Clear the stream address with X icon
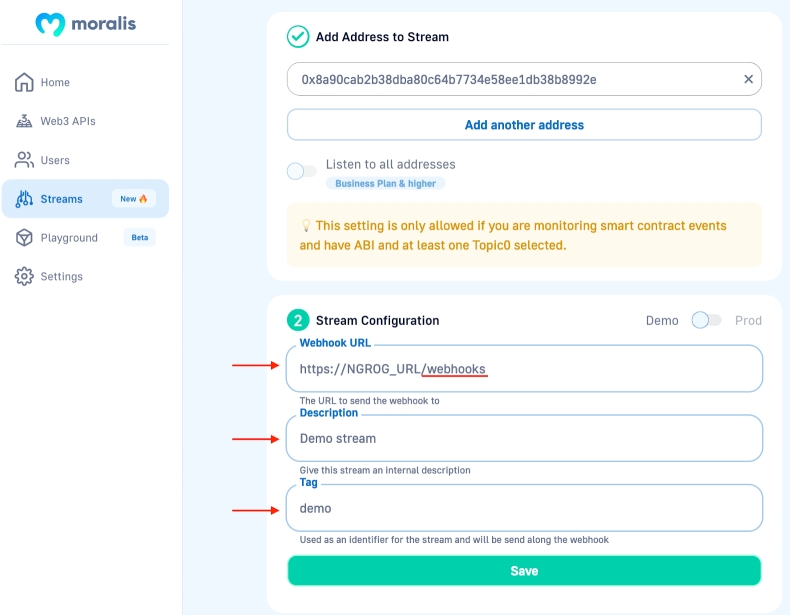The height and width of the screenshot is (615, 790). click(748, 79)
